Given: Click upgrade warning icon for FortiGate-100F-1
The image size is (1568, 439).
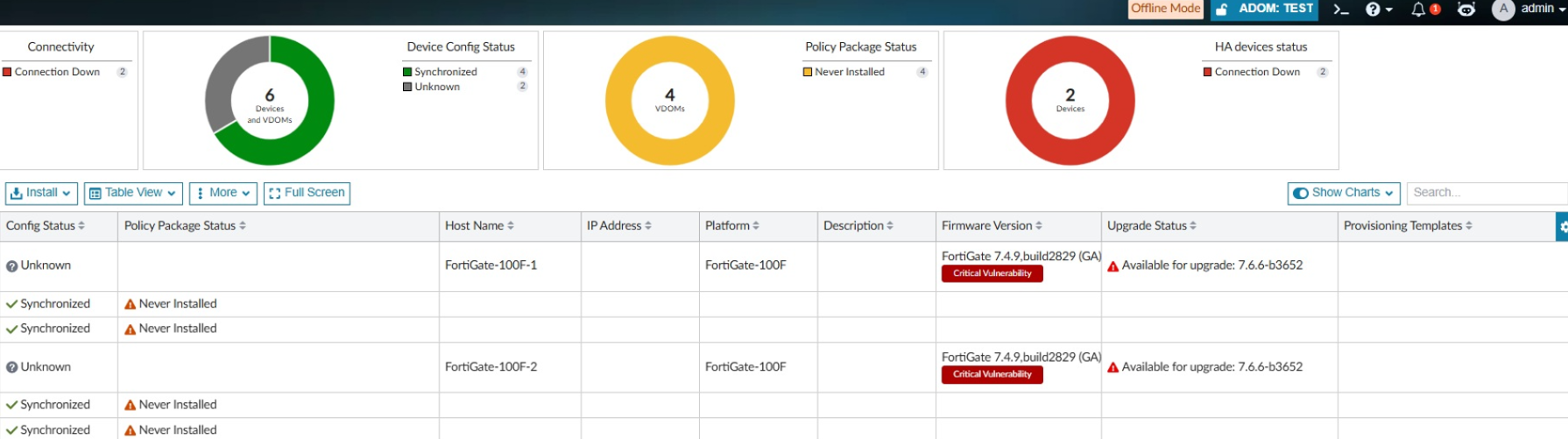Looking at the screenshot, I should click(x=1113, y=266).
